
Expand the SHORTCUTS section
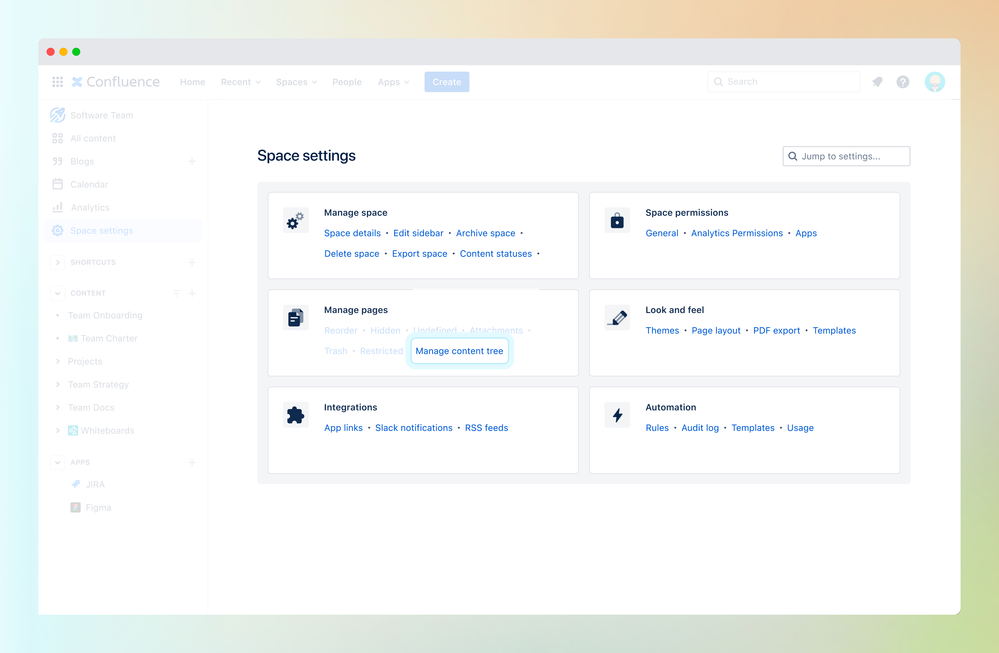pos(57,262)
